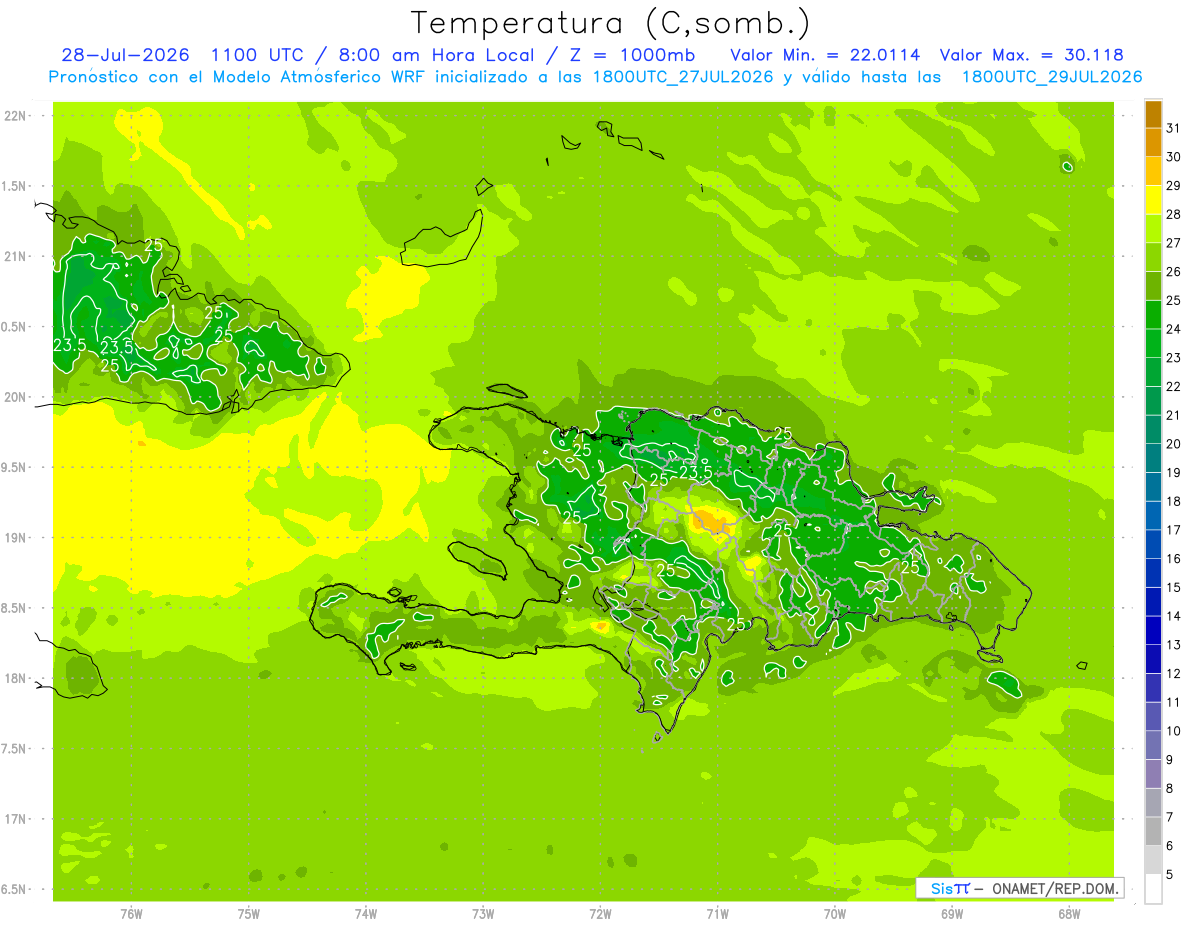Click the green 23 legend swatch
Viewport: 1200px width, 927px height.
[x=1153, y=343]
